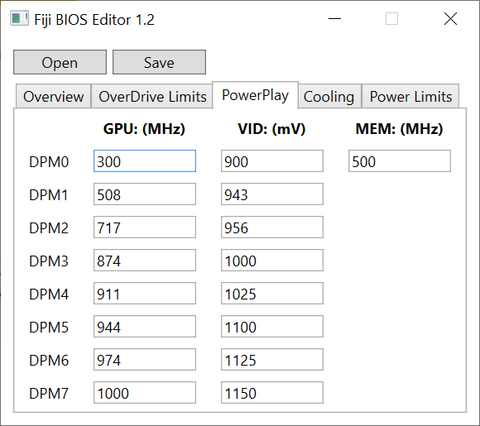The width and height of the screenshot is (480, 426).
Task: Switch to the Overview tab
Action: click(x=53, y=97)
